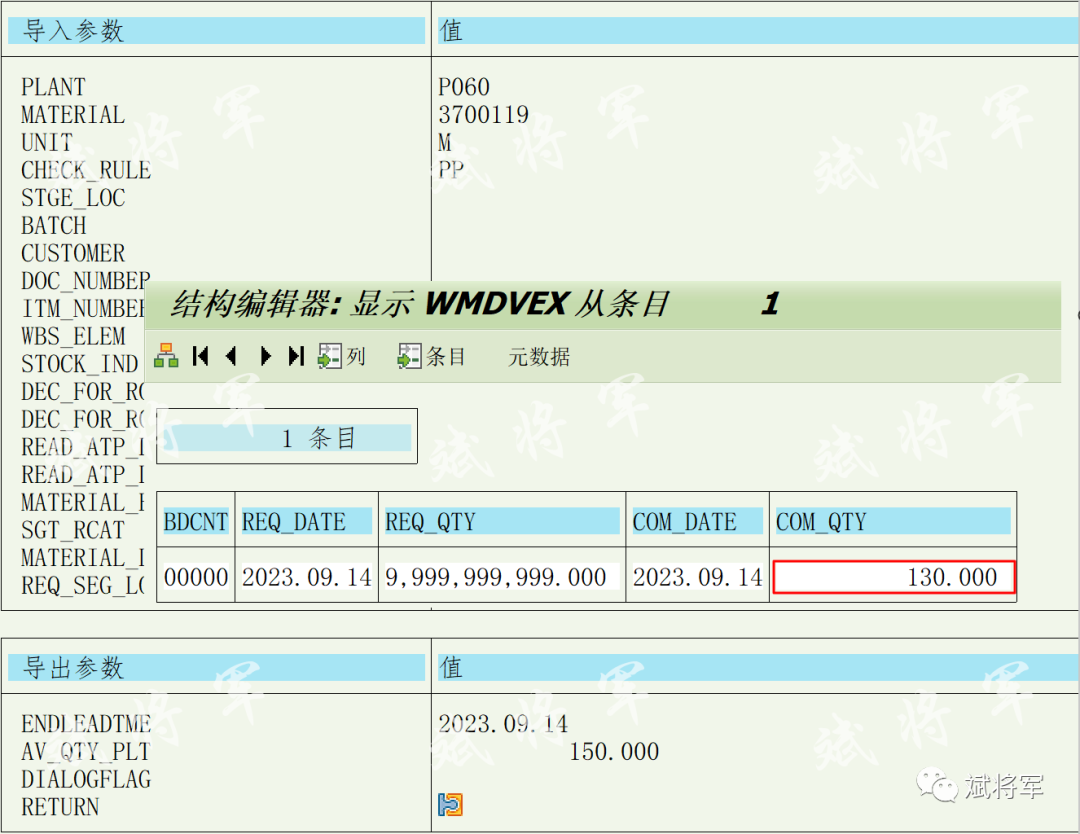Select the COM_QTY cell 130.000
Viewport: 1080px width, 834px height.
tap(894, 577)
